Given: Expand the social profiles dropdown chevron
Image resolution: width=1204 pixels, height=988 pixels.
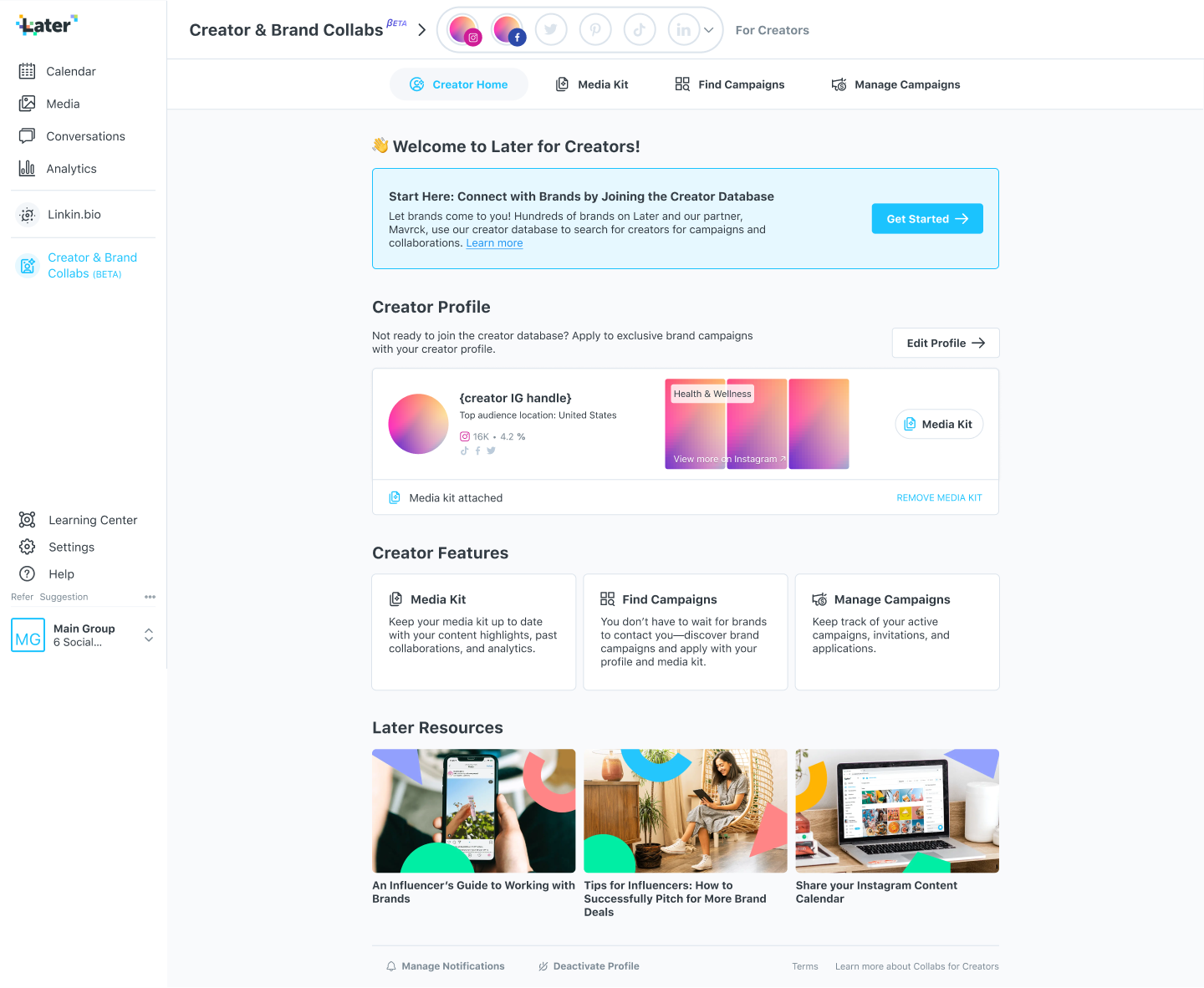Looking at the screenshot, I should pyautogui.click(x=709, y=30).
